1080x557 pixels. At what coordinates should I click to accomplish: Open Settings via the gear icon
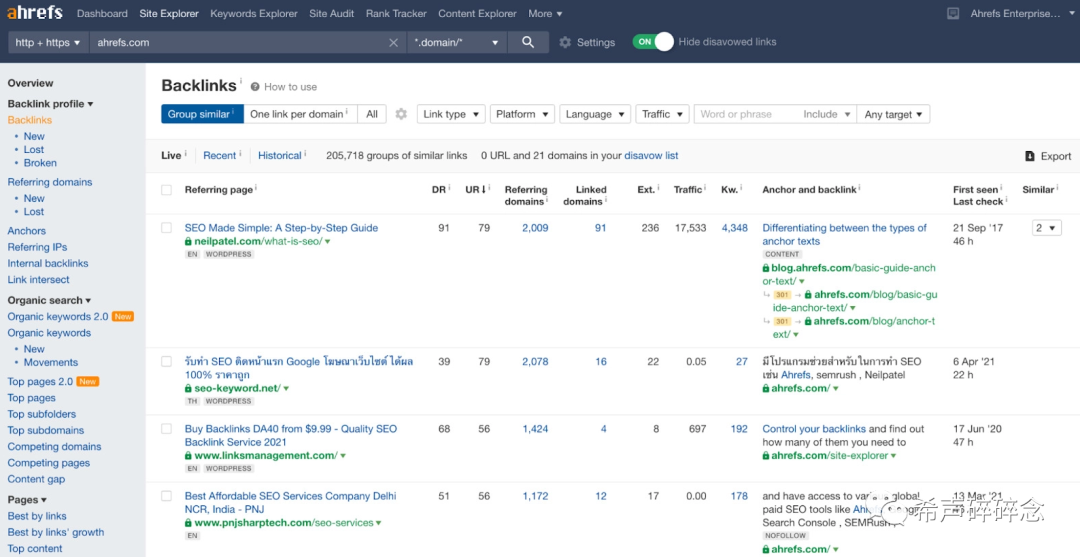[x=565, y=43]
